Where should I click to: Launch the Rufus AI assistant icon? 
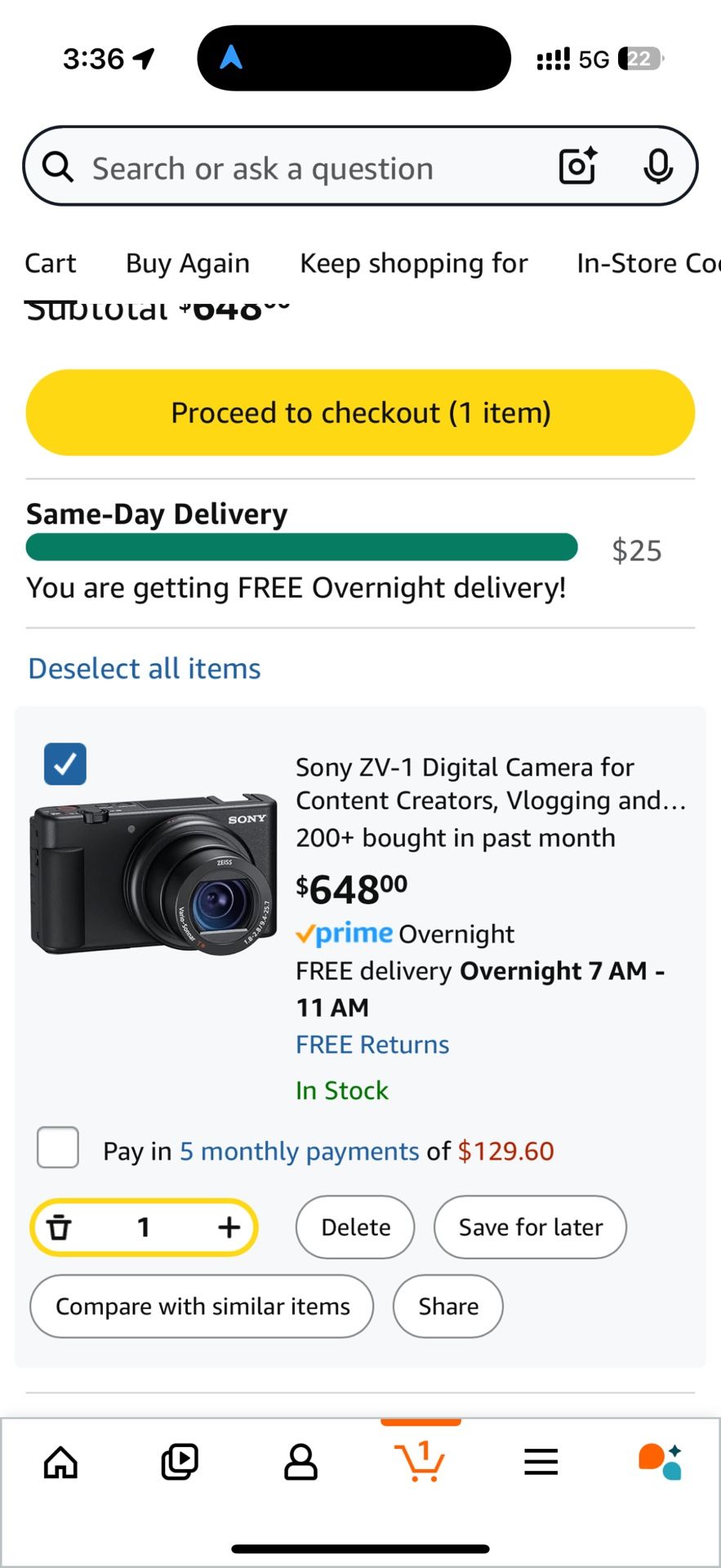pos(660,1462)
